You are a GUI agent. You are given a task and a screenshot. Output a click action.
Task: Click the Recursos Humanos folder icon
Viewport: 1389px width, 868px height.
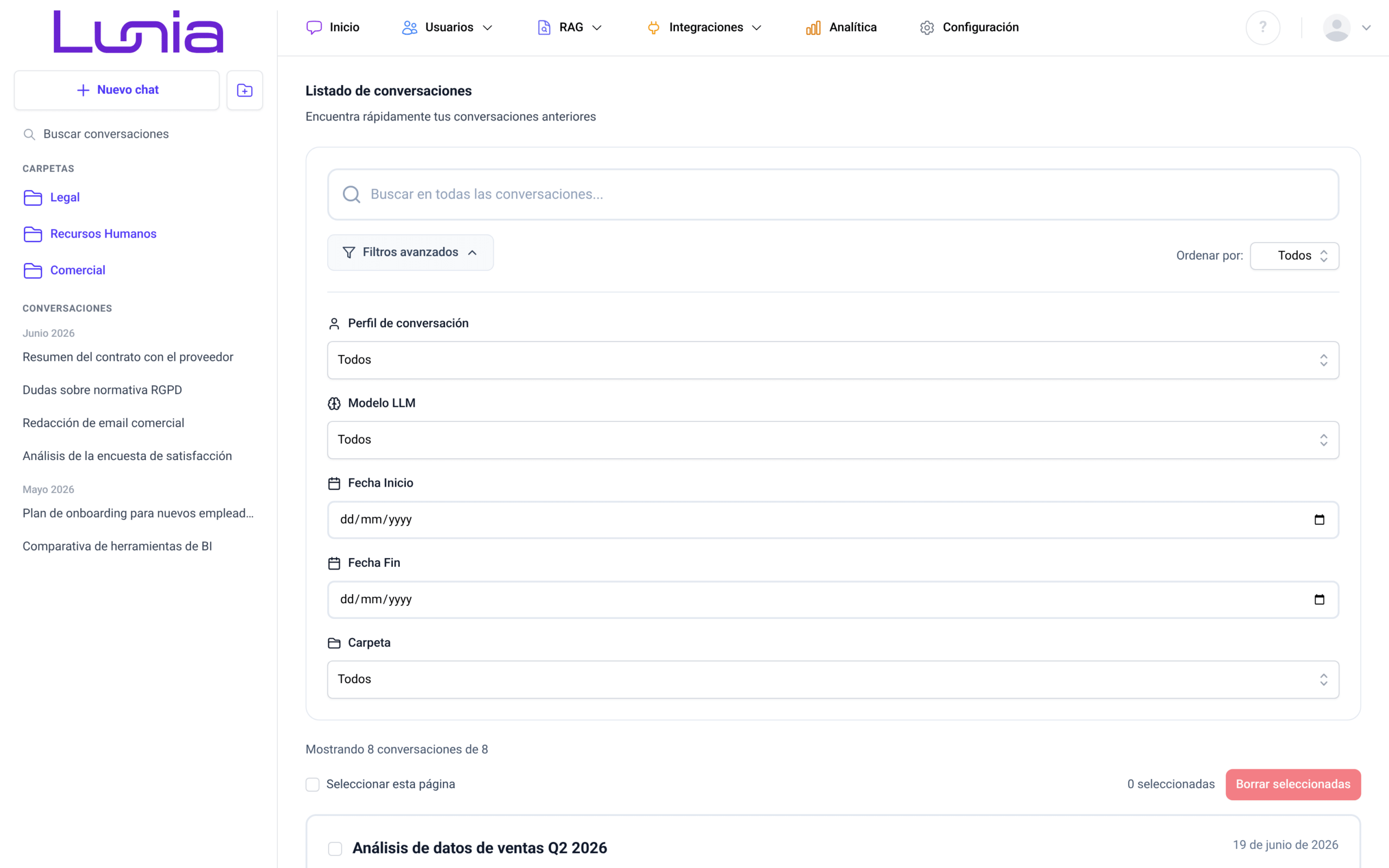[33, 234]
